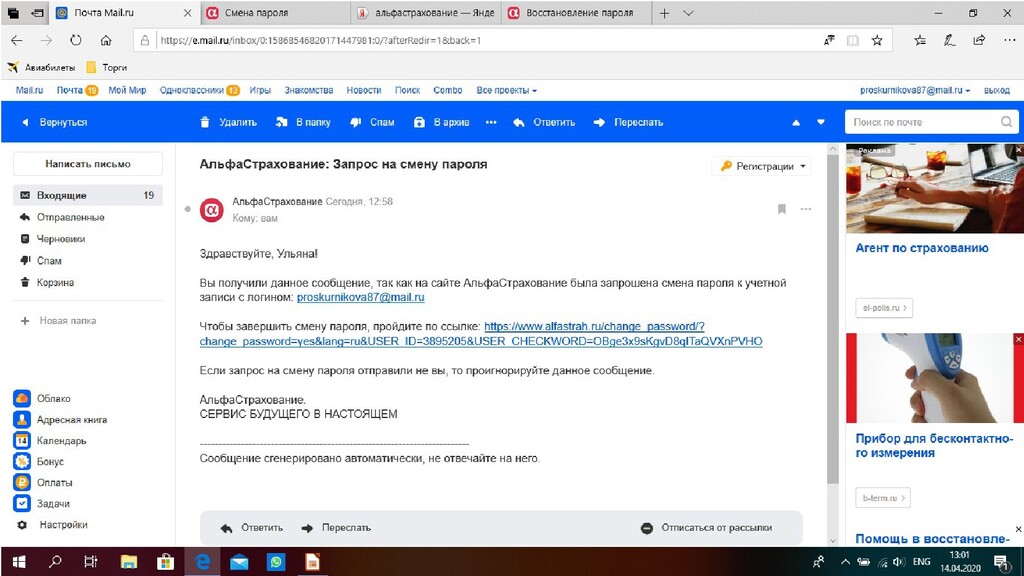Show tab previews chevron

[x=688, y=13]
